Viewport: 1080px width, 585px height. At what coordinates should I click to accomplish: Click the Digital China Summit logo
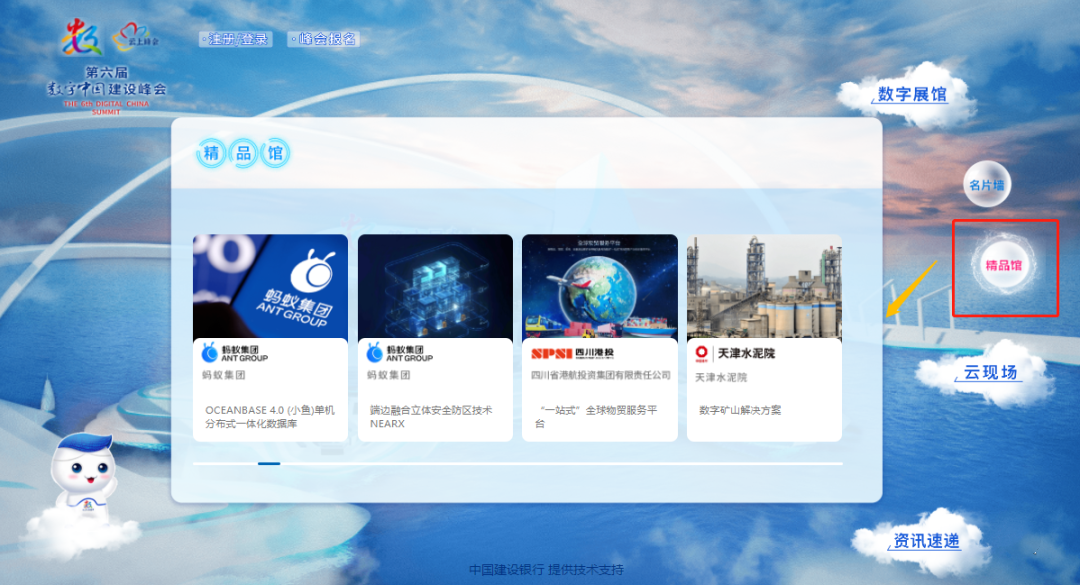81,37
